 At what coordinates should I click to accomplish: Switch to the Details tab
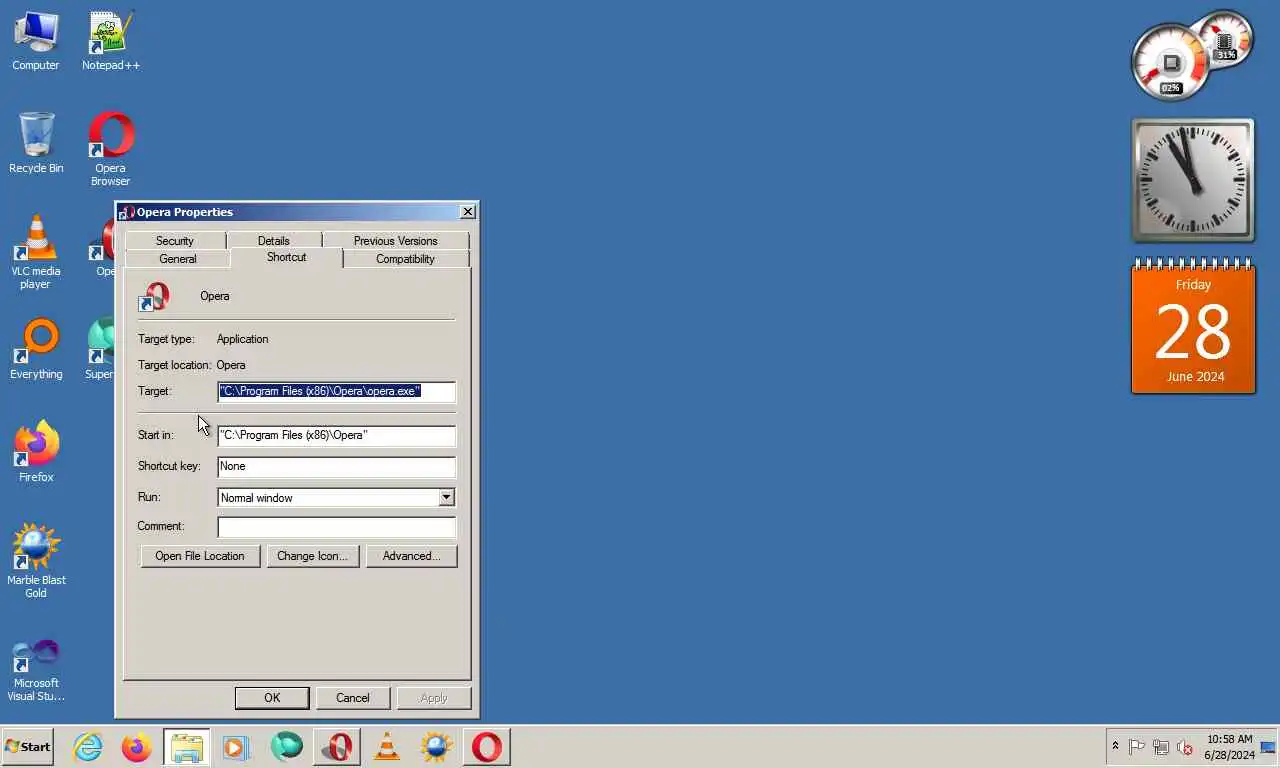[274, 241]
